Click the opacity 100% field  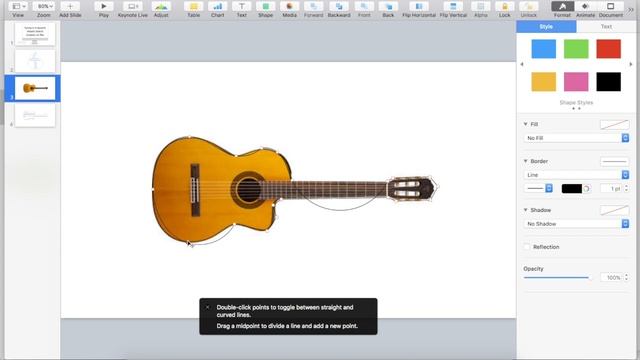point(611,278)
